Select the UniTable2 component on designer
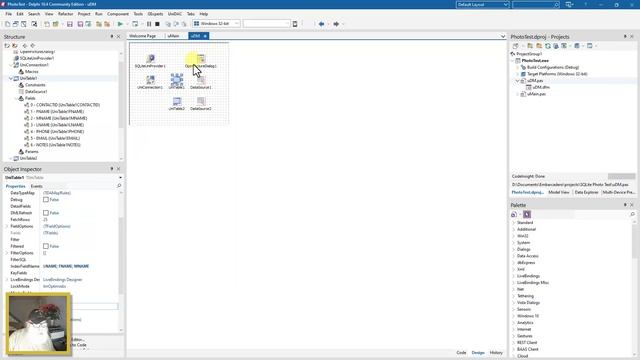Image resolution: width=640 pixels, height=360 pixels. (x=177, y=104)
